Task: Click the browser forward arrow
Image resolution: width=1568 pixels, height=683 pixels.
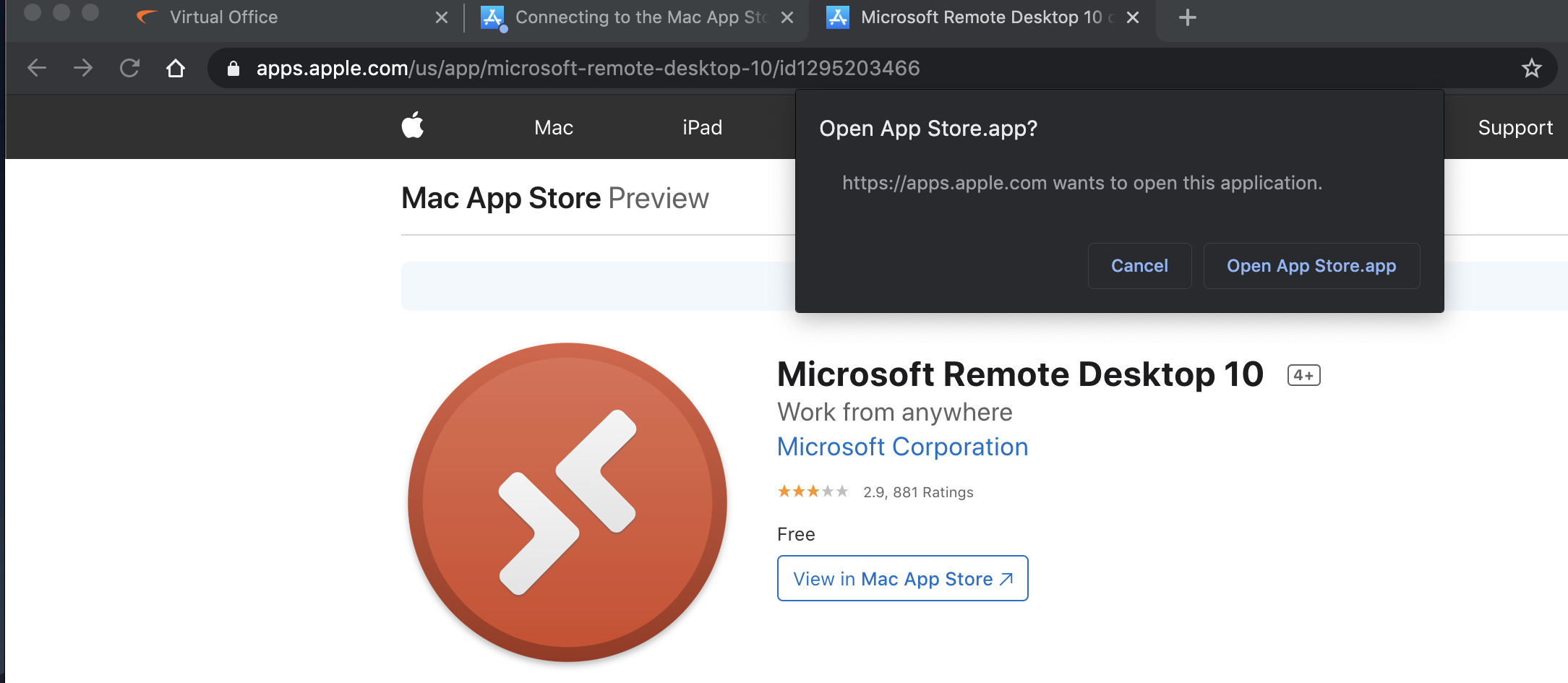Action: pyautogui.click(x=83, y=68)
